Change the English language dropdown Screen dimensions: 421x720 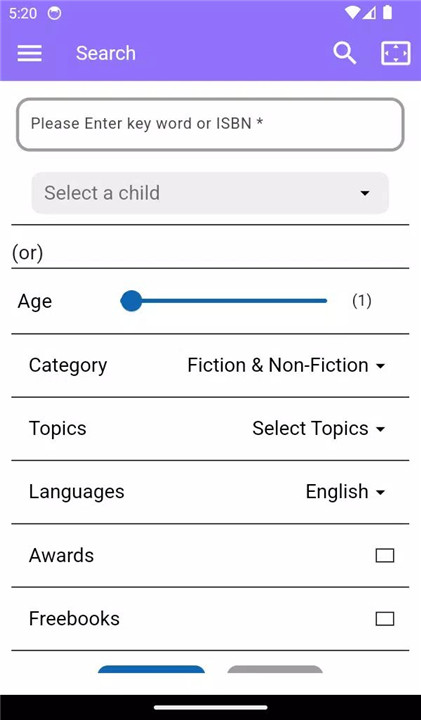pyautogui.click(x=345, y=492)
